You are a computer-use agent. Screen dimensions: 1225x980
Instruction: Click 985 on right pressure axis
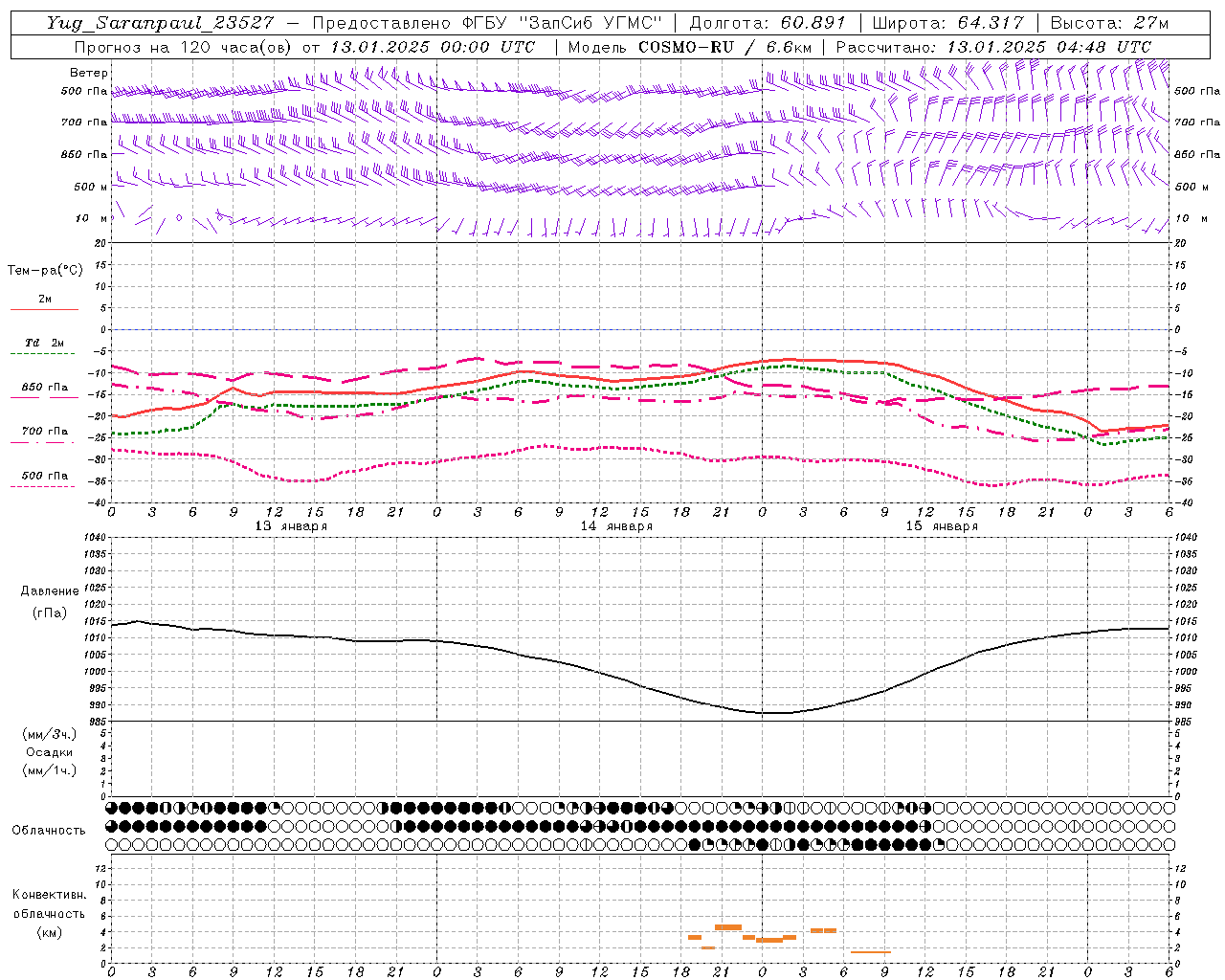point(1184,721)
